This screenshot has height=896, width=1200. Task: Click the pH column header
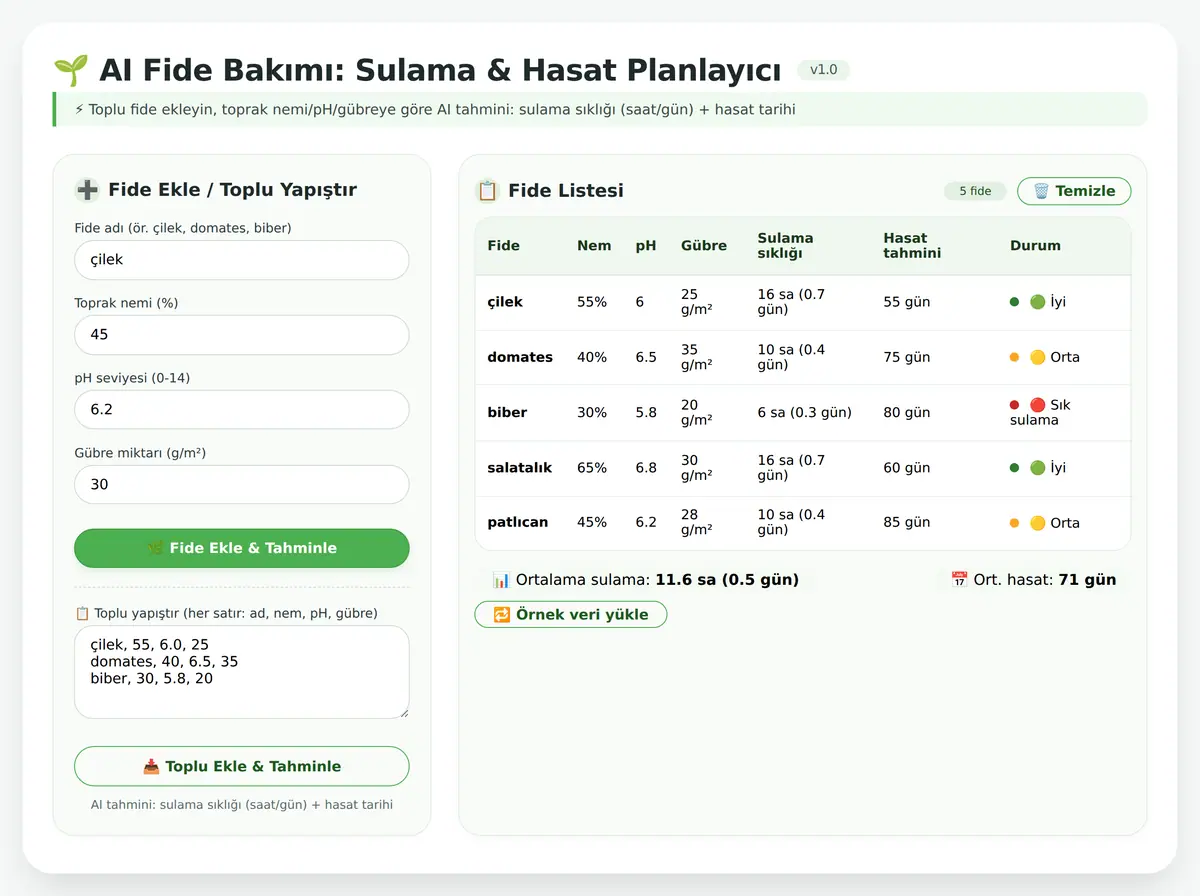[x=646, y=246]
